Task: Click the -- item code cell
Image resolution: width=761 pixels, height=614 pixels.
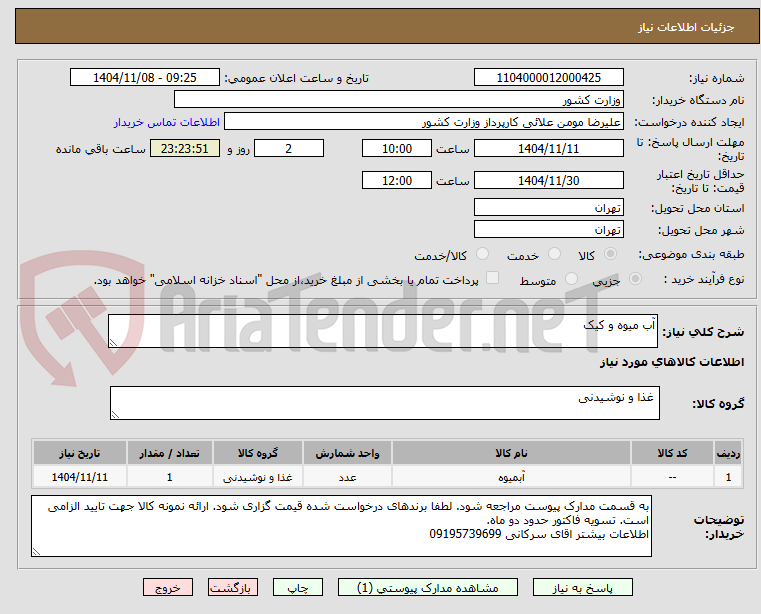Action: tap(672, 477)
